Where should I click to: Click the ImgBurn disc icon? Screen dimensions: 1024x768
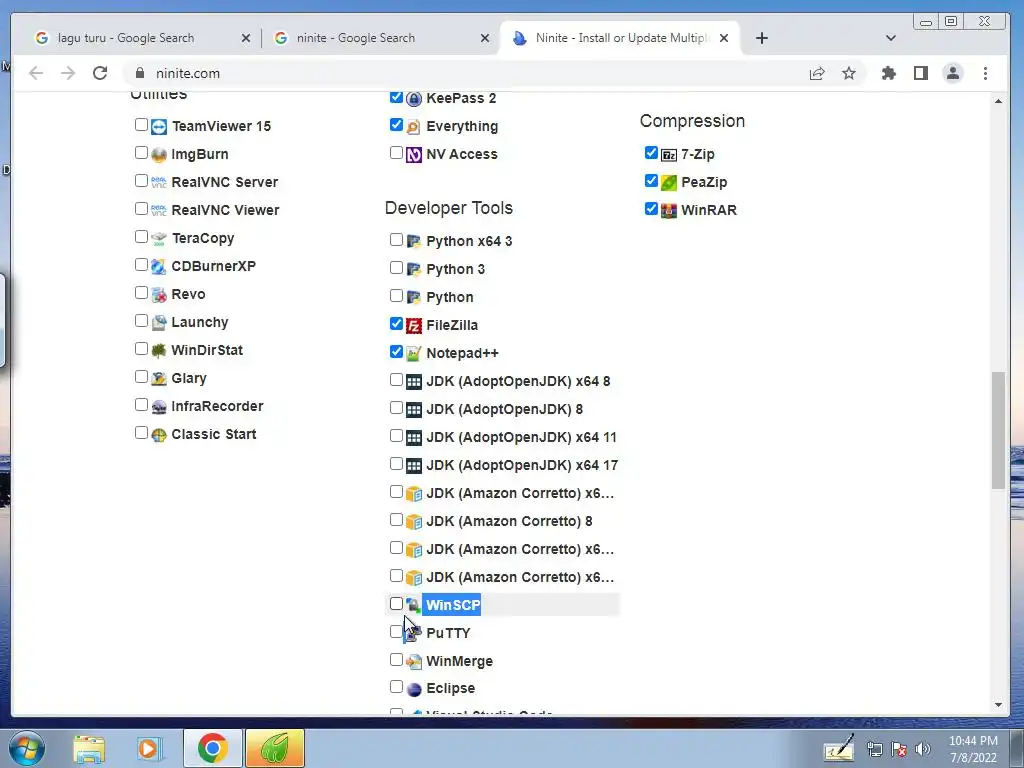click(x=159, y=155)
